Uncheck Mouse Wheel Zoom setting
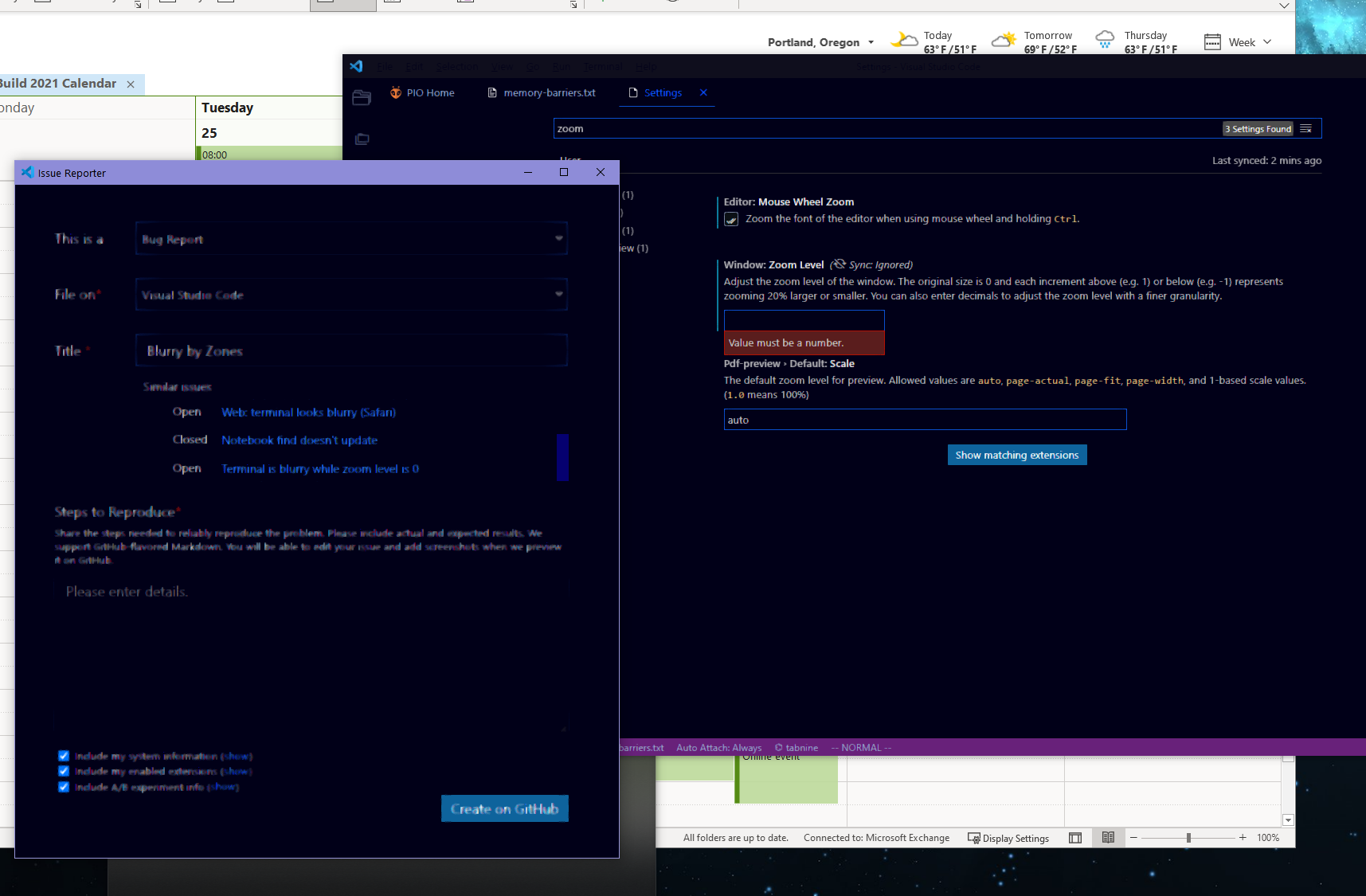 730,218
